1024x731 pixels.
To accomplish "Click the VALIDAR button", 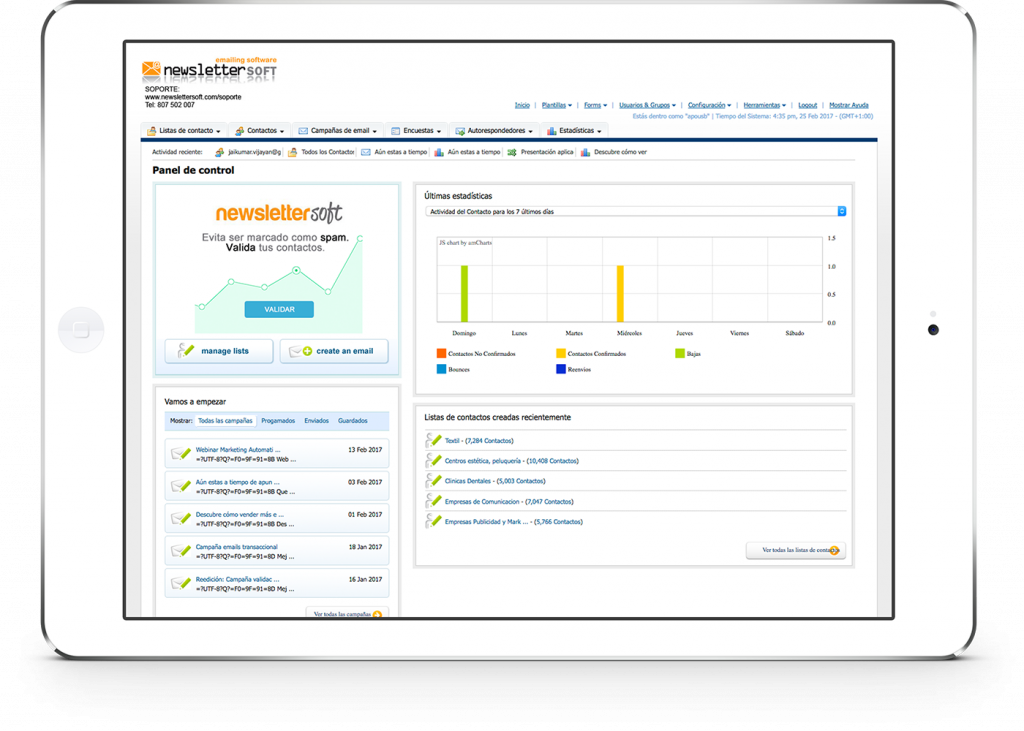I will point(280,309).
